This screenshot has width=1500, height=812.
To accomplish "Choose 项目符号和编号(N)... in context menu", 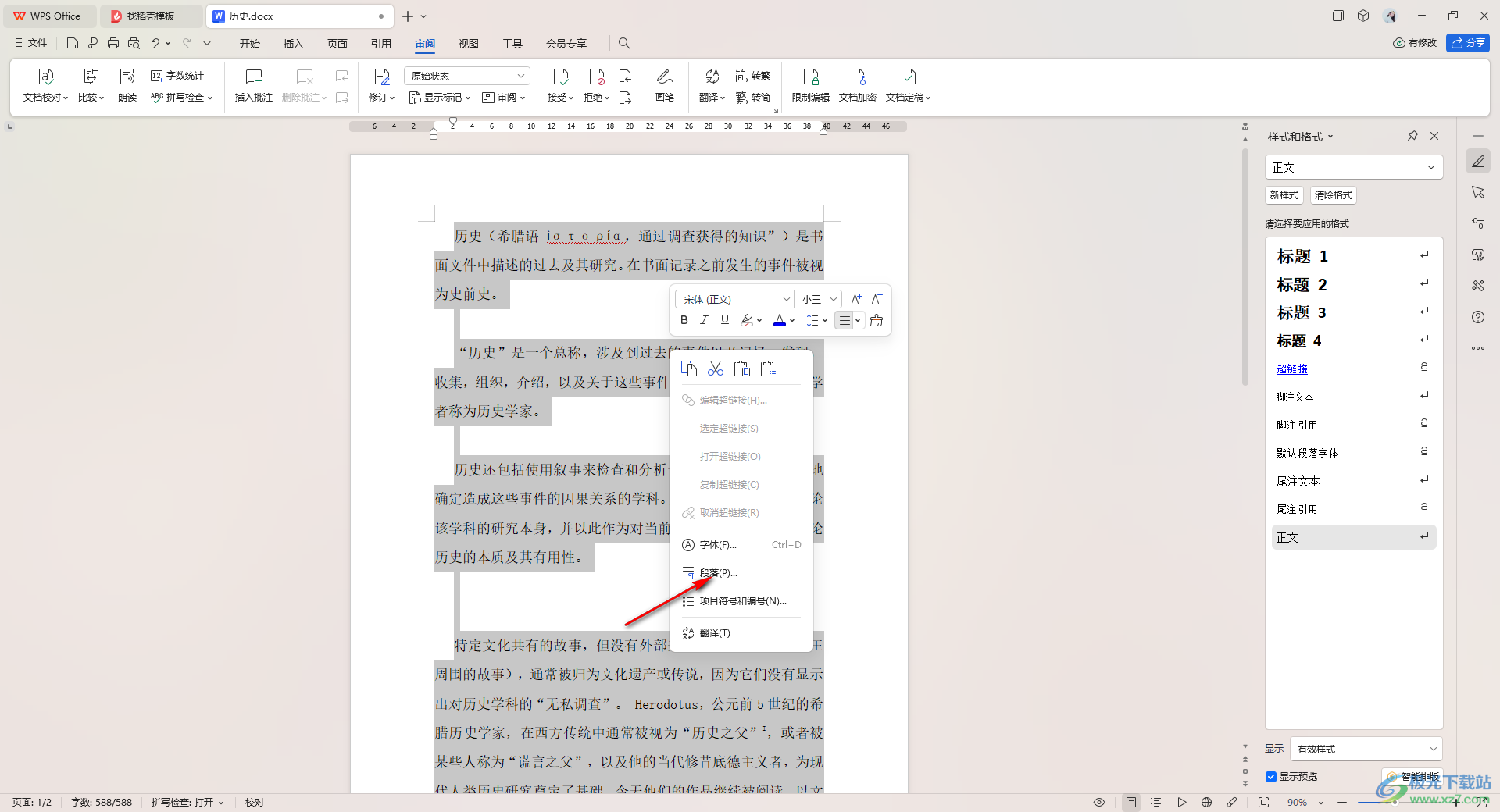I will tap(741, 601).
